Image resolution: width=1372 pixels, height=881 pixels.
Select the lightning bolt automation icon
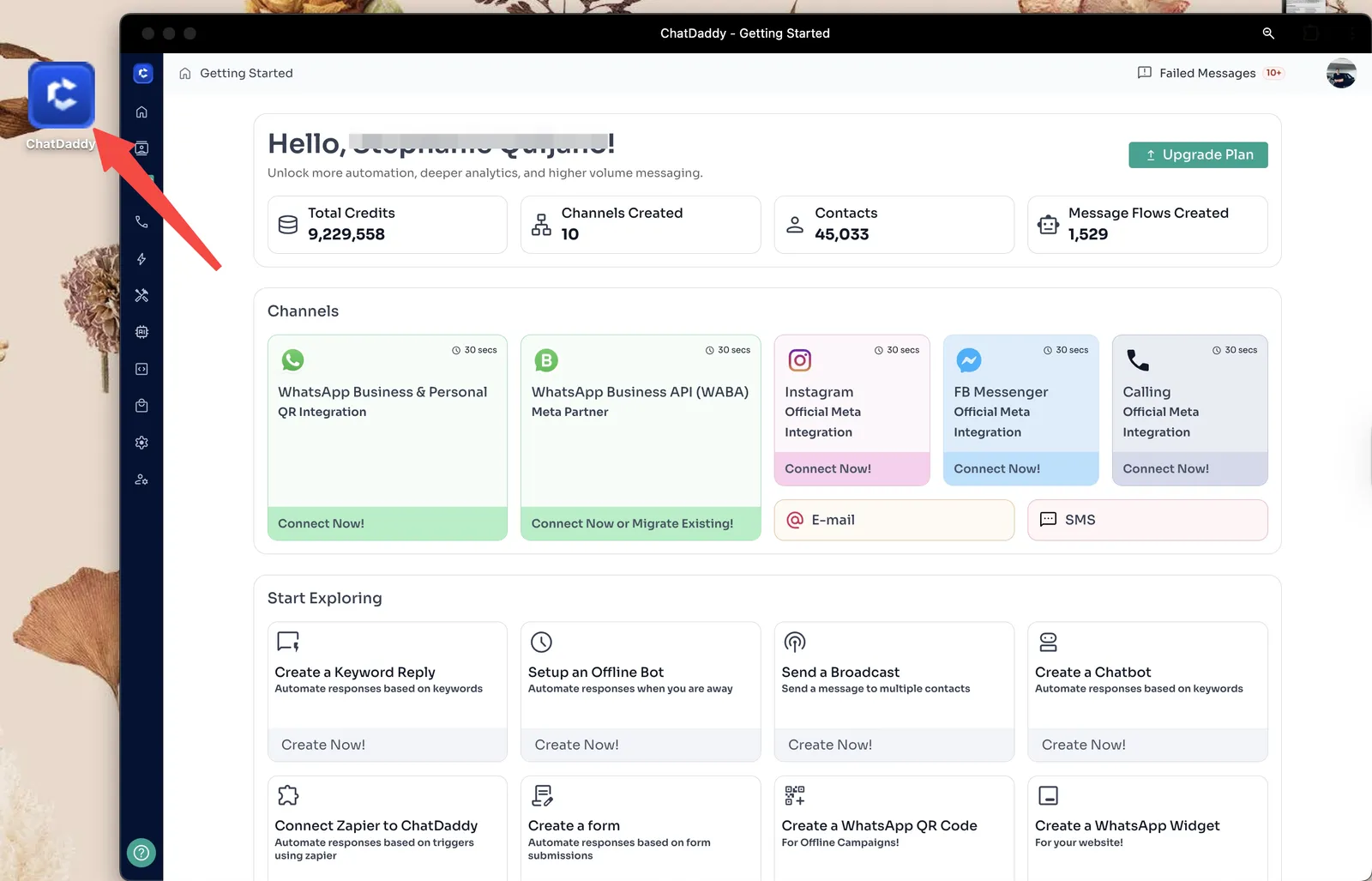click(141, 259)
